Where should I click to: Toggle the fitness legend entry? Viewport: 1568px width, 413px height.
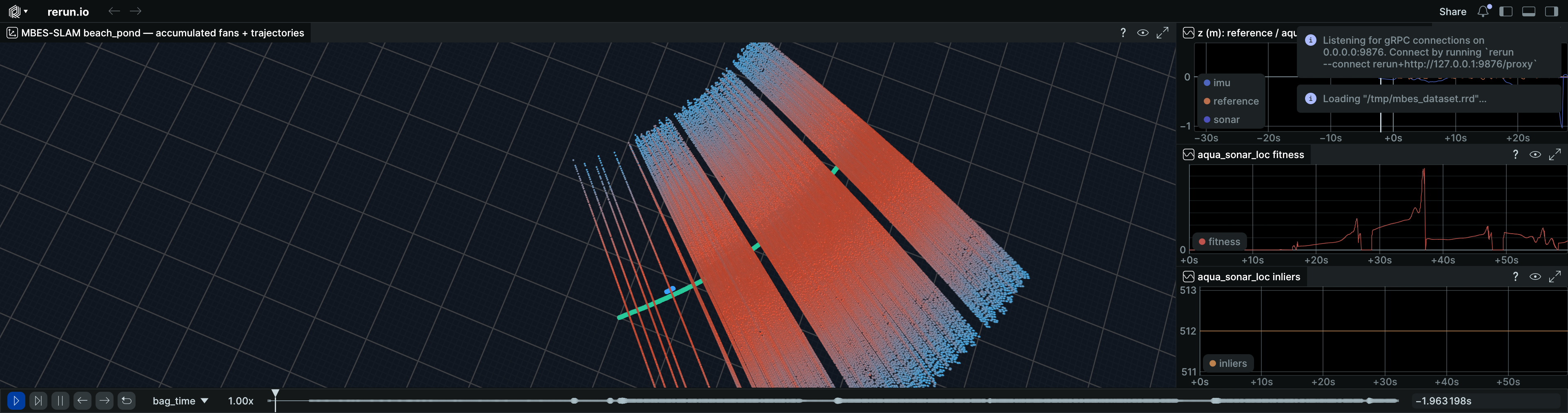pyautogui.click(x=1219, y=242)
